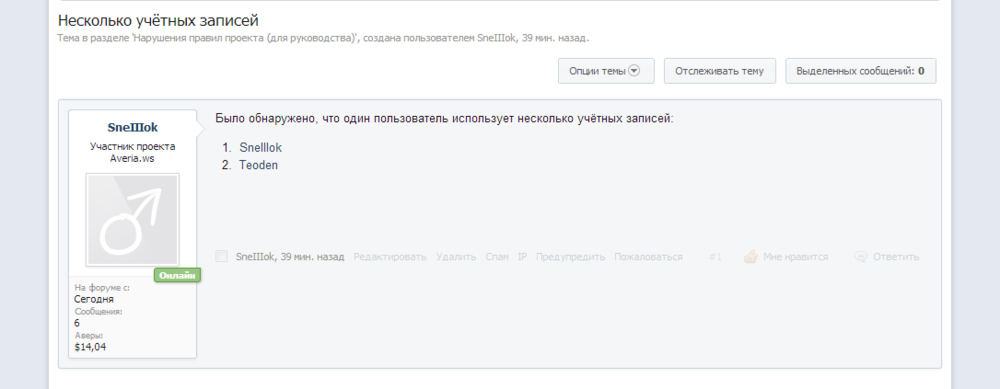Click the $14,04 Аверы value
The width and height of the screenshot is (1000, 389).
click(91, 347)
